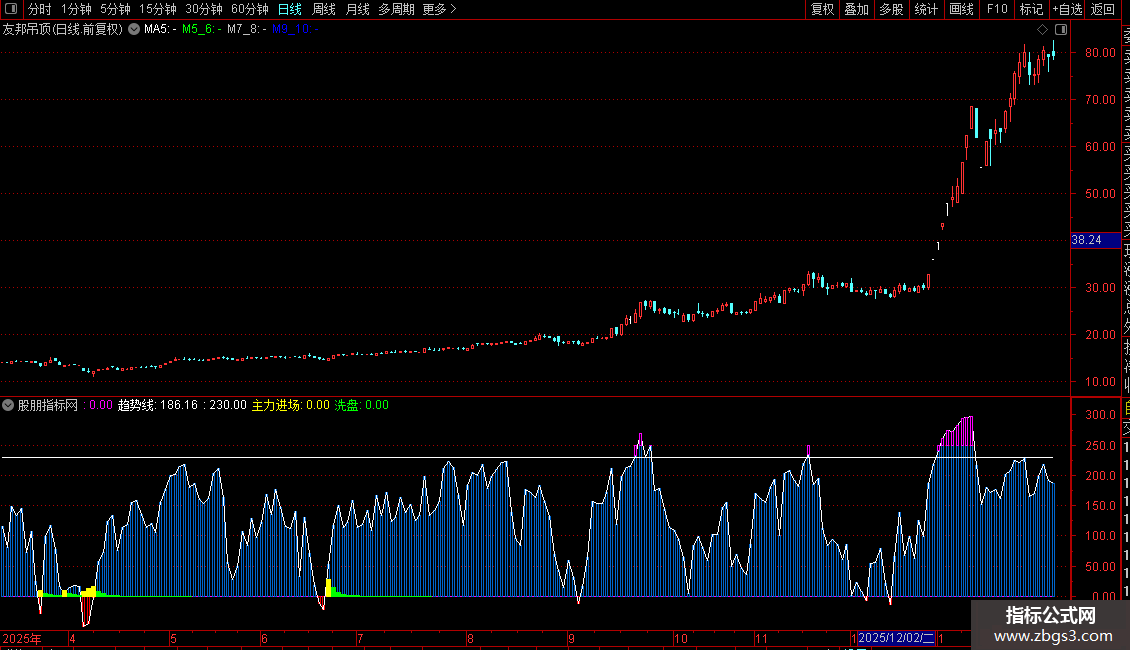
Task: Click the 趋势线: 186.16 value
Action: (158, 405)
